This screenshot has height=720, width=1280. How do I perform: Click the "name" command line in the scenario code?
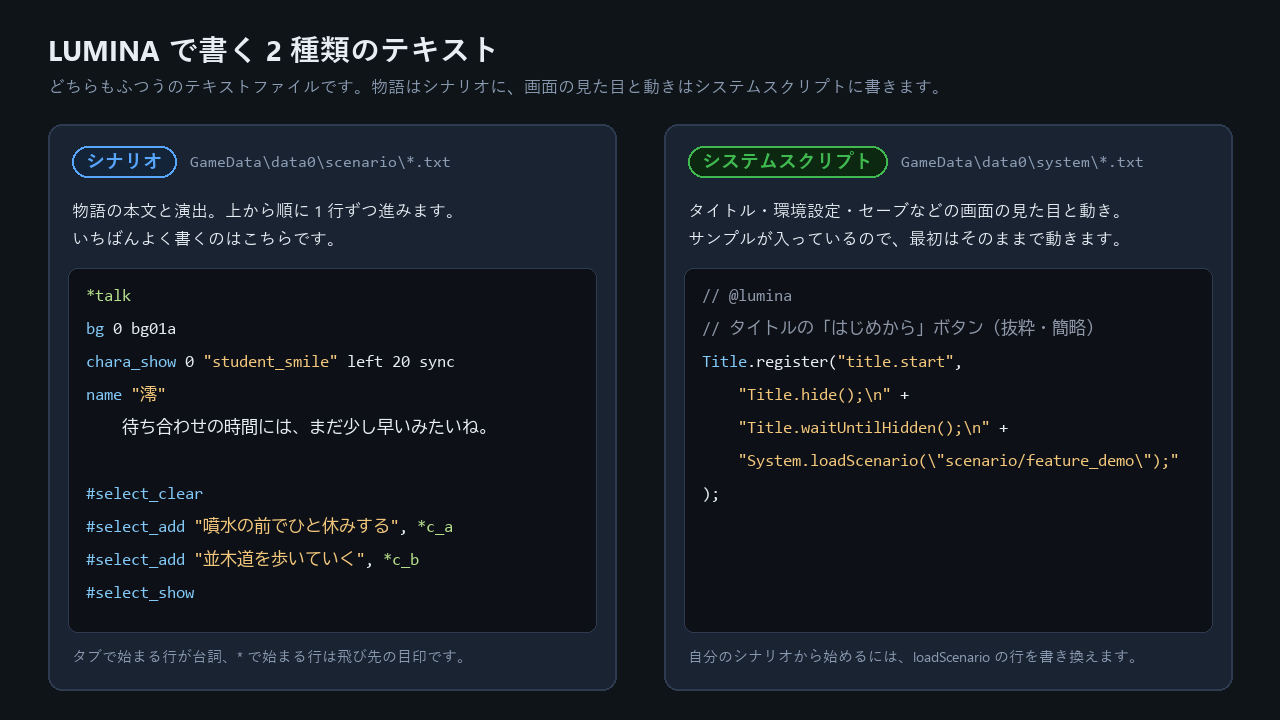(126, 395)
